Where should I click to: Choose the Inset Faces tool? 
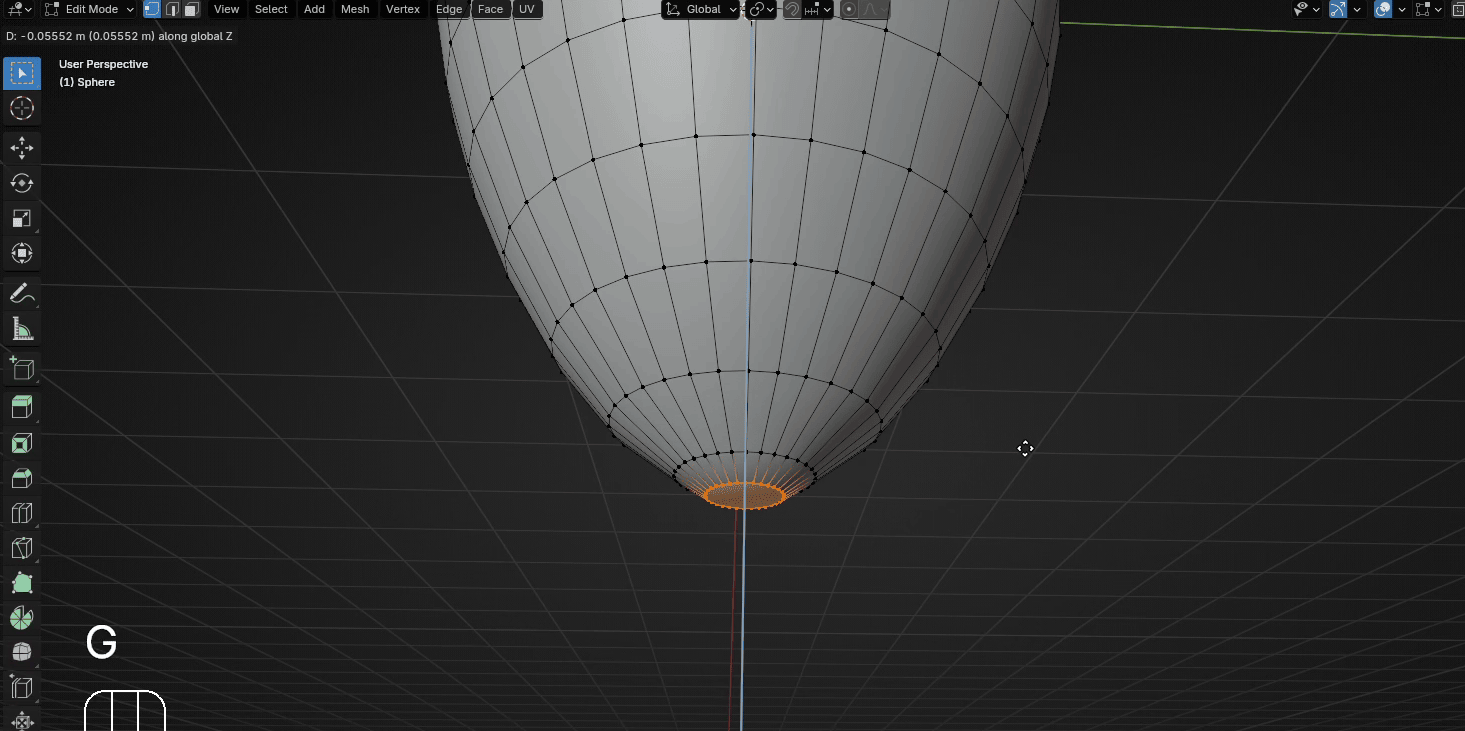click(21, 443)
